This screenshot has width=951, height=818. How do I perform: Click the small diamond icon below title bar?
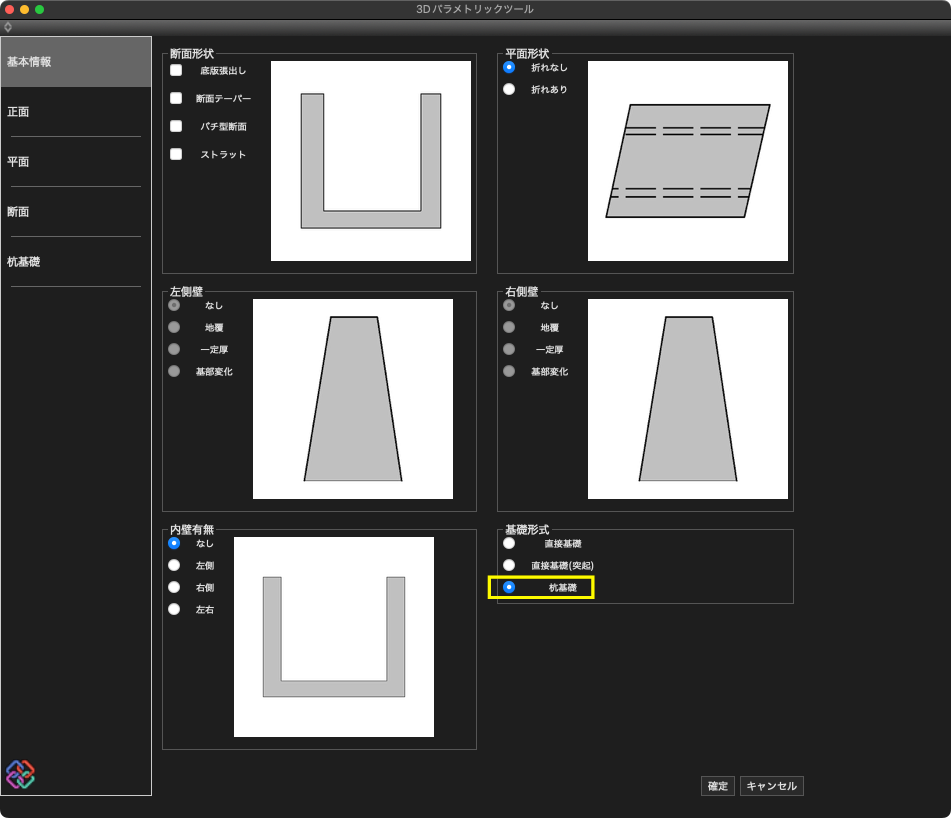(x=8, y=27)
